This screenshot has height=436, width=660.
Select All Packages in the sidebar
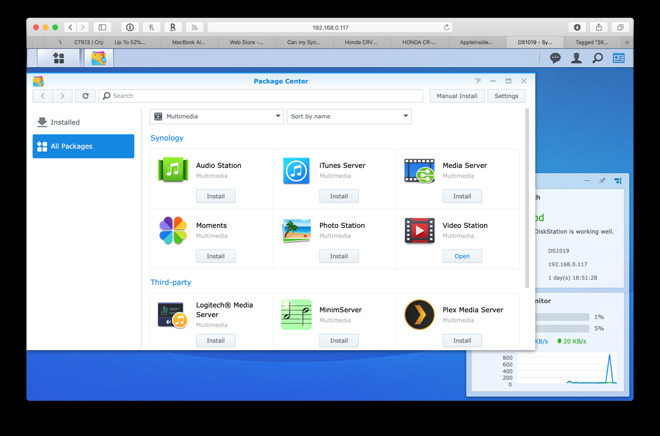(x=83, y=146)
